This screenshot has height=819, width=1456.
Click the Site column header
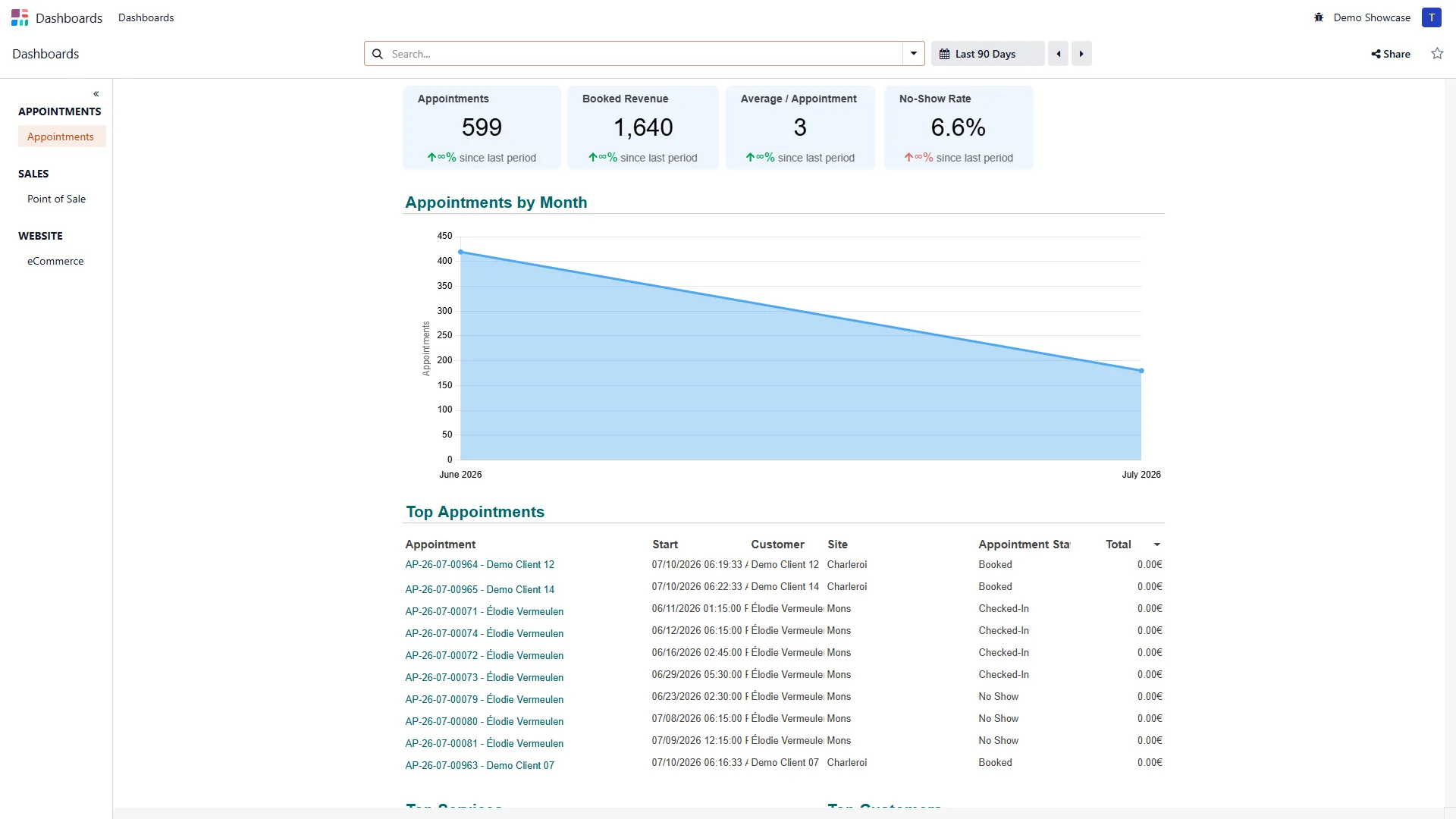pos(837,544)
